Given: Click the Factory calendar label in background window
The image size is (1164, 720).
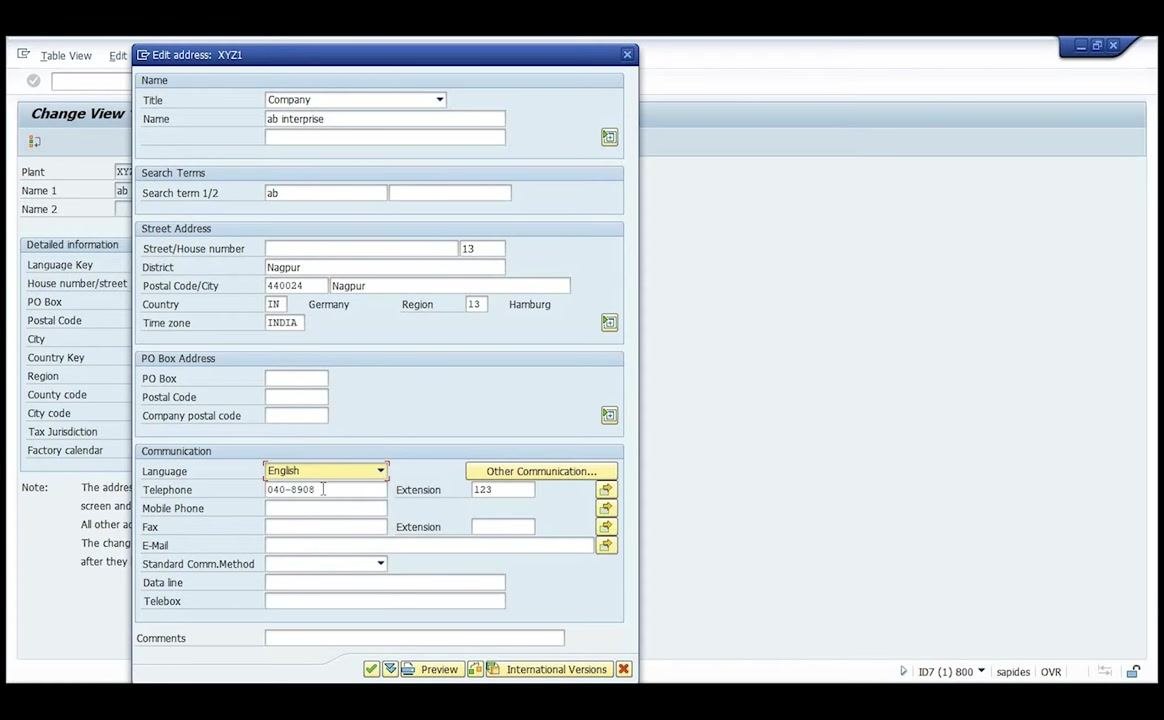Looking at the screenshot, I should click(65, 451).
